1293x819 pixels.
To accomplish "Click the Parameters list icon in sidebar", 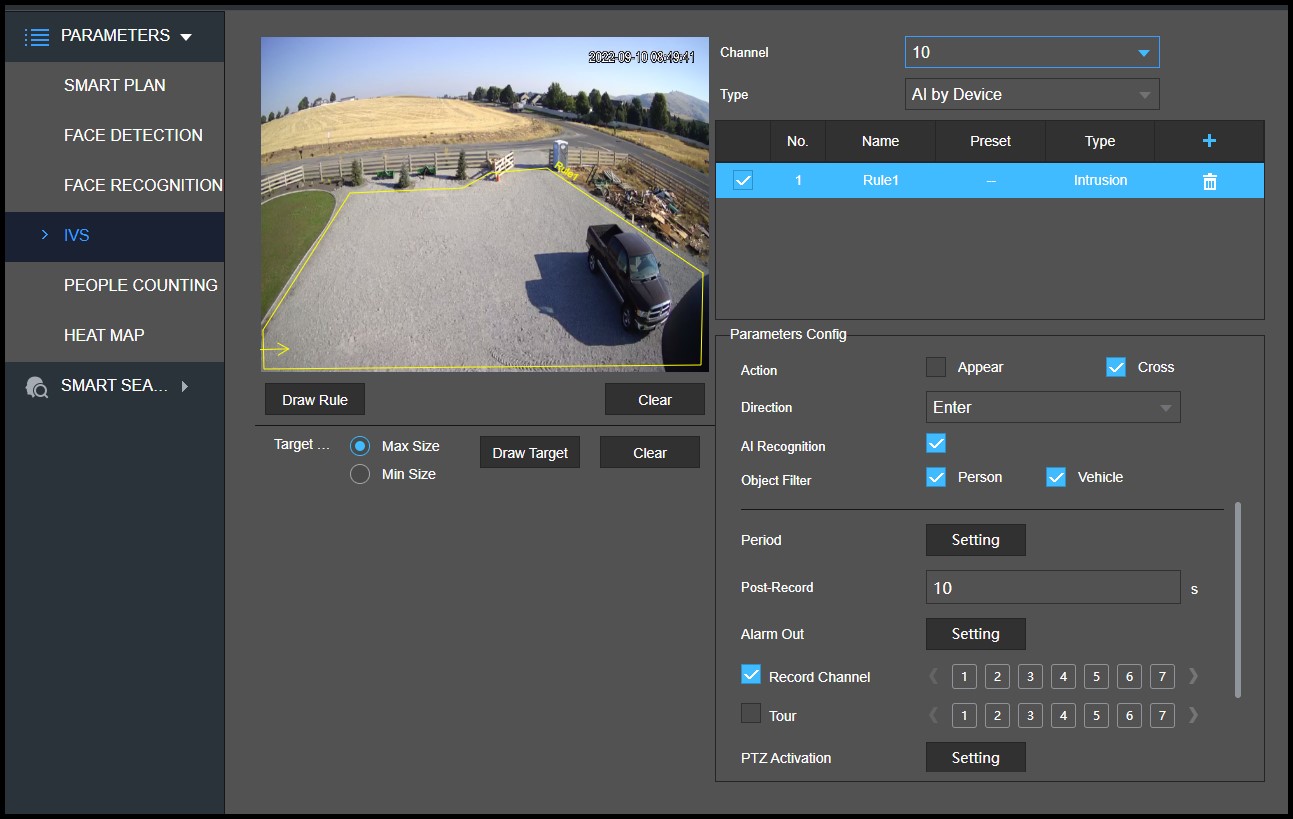I will point(37,37).
